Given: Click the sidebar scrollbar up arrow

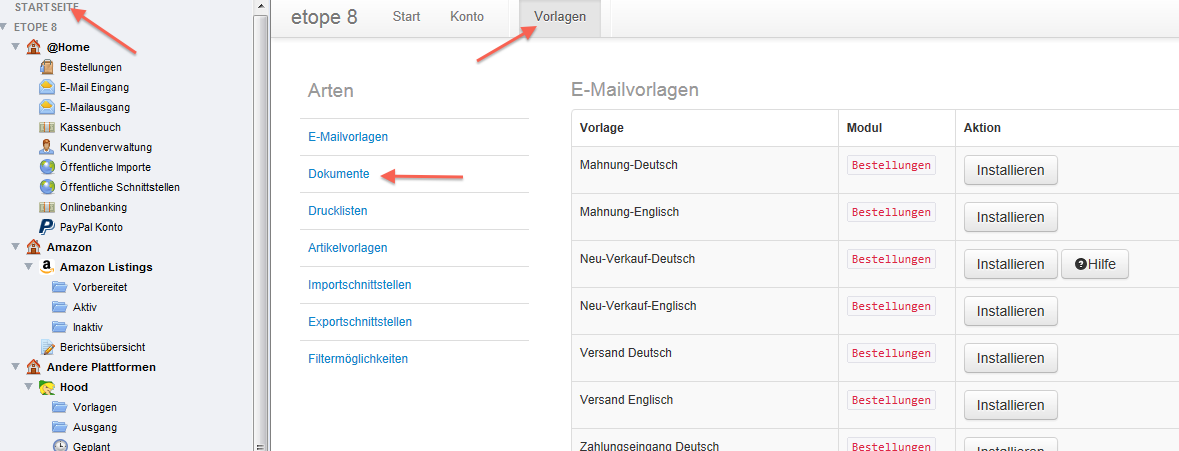Looking at the screenshot, I should (260, 7).
